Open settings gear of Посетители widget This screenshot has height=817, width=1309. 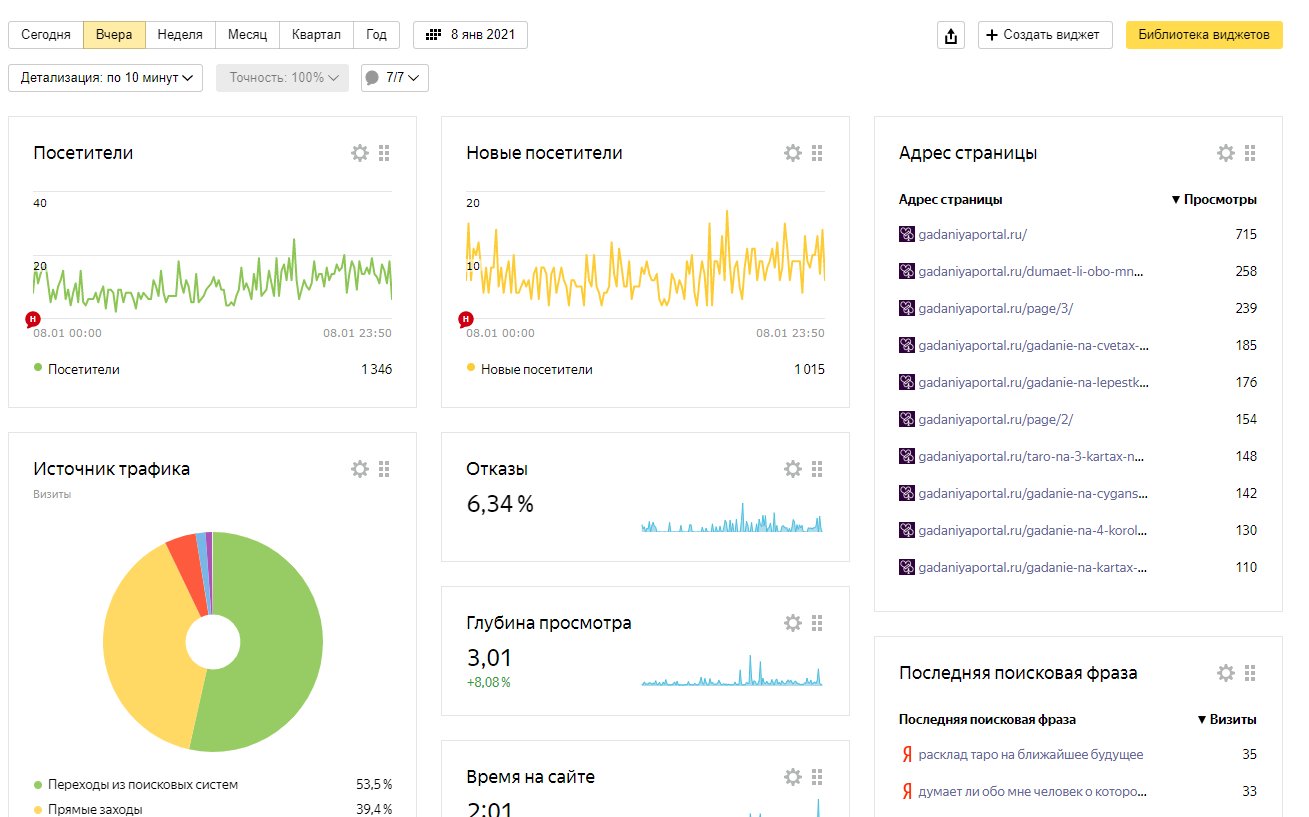[360, 153]
